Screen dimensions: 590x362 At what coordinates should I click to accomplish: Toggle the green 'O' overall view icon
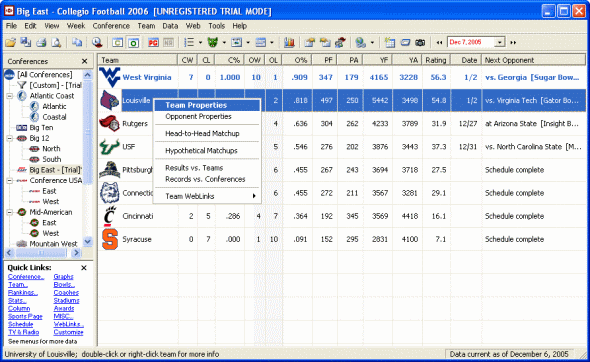[x=133, y=43]
